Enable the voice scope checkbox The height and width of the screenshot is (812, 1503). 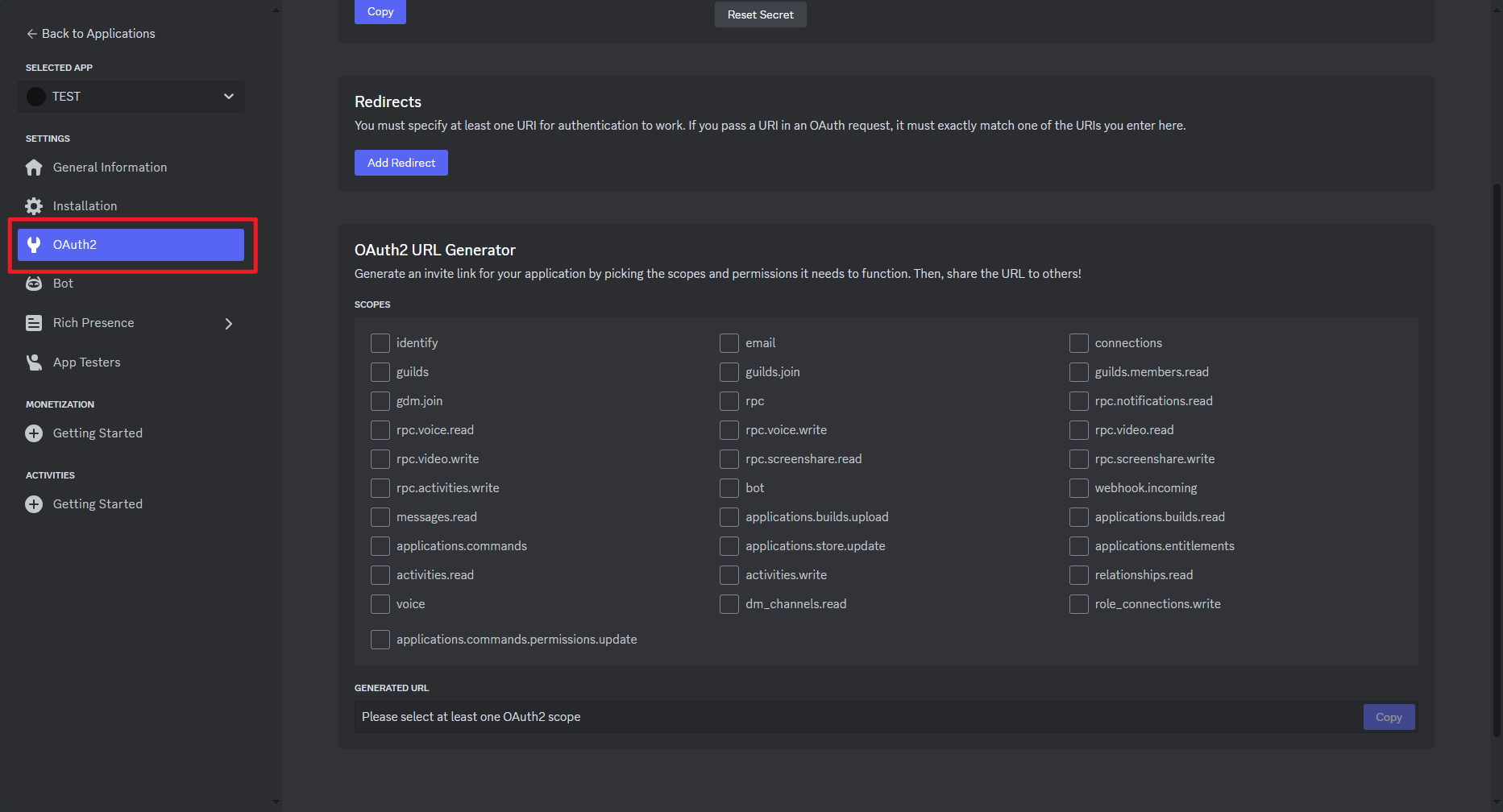click(x=380, y=604)
